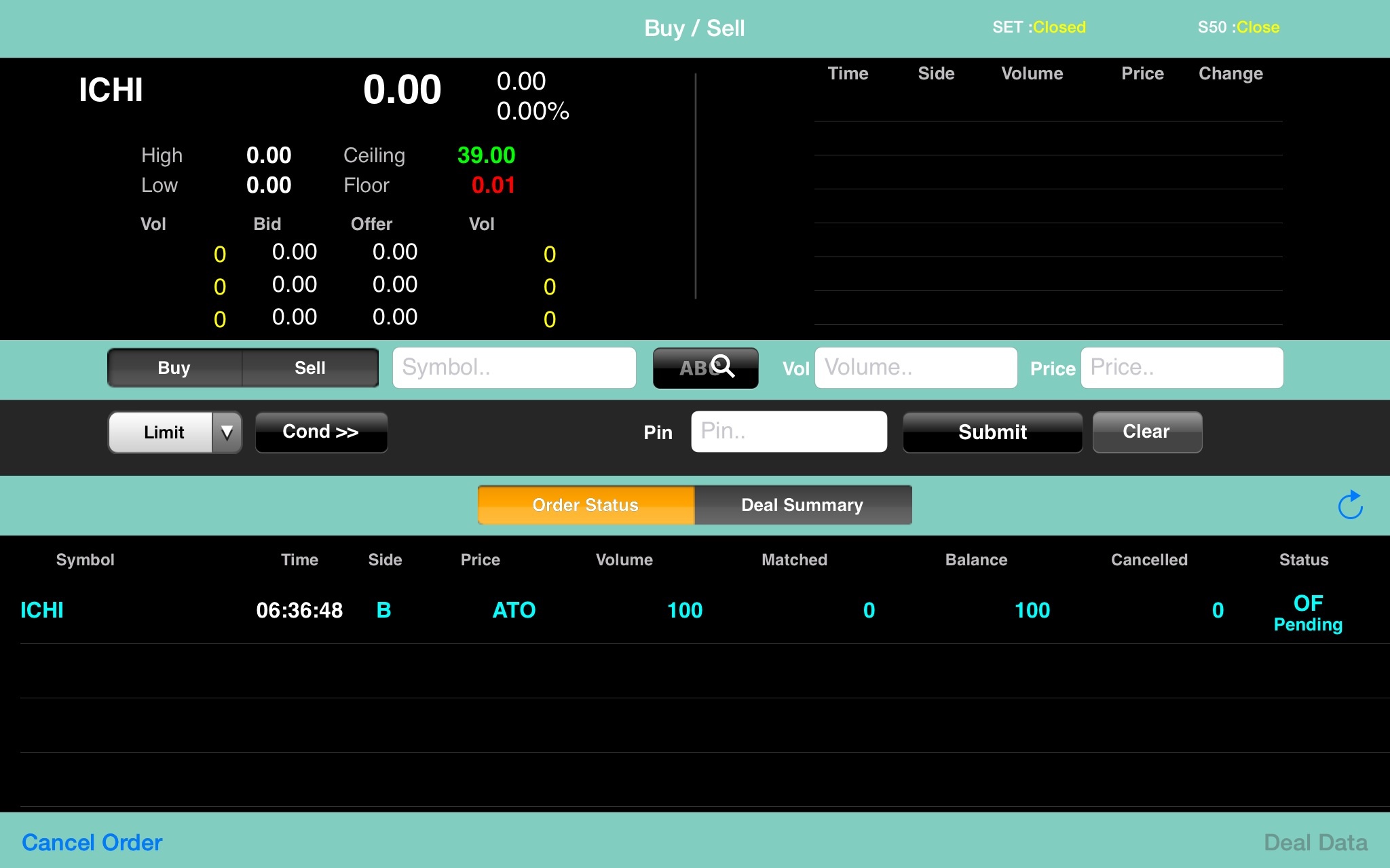
Task: Focus the Pin input field
Action: pyautogui.click(x=789, y=432)
